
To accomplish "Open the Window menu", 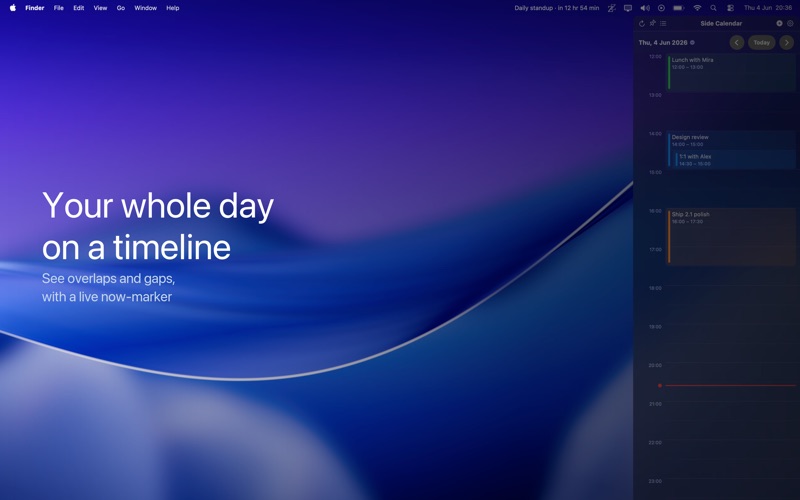I will pos(145,8).
